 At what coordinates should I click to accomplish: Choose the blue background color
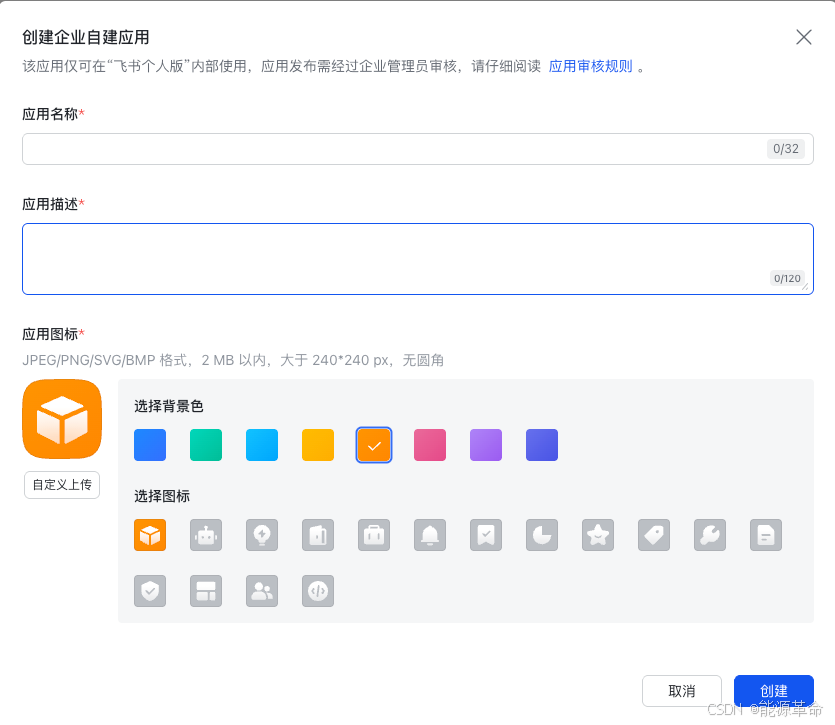tap(150, 445)
